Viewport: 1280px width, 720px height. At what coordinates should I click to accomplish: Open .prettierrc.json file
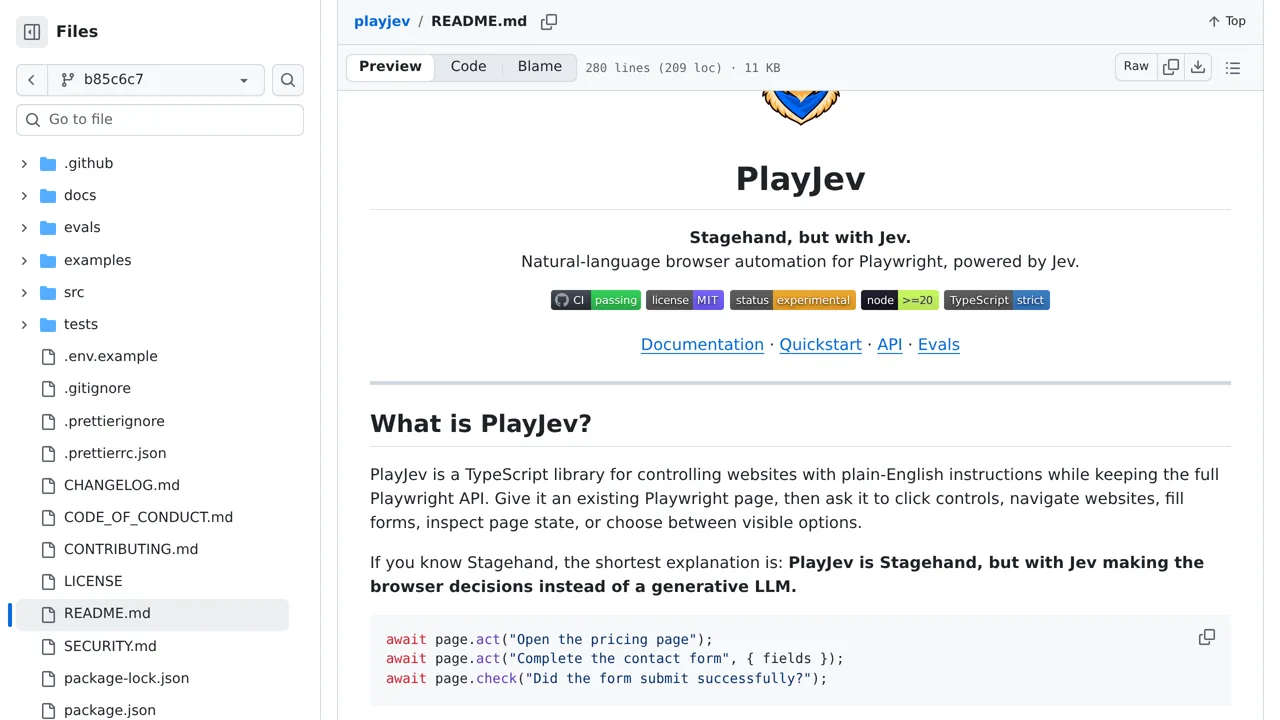pos(115,453)
